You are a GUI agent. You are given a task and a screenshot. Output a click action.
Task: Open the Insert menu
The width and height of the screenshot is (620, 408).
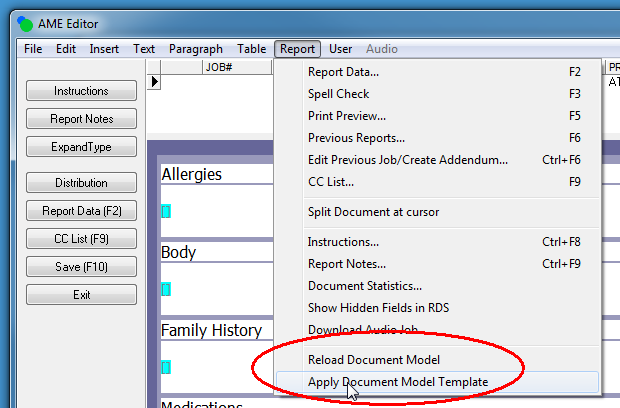[x=104, y=49]
